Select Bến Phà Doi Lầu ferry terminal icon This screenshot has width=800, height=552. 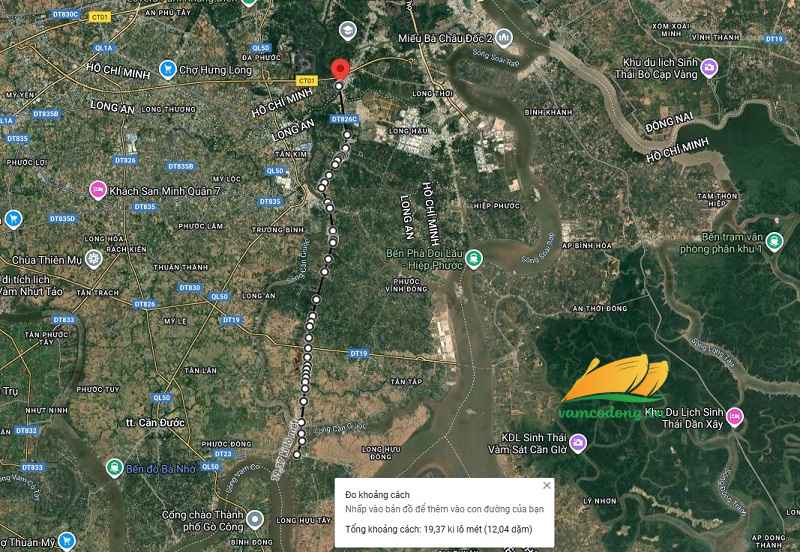tap(474, 259)
